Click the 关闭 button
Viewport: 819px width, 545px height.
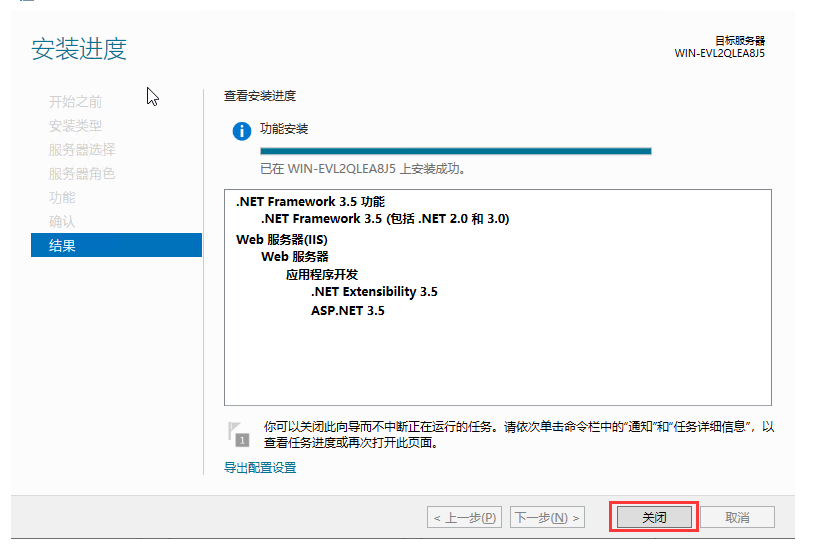click(x=653, y=517)
